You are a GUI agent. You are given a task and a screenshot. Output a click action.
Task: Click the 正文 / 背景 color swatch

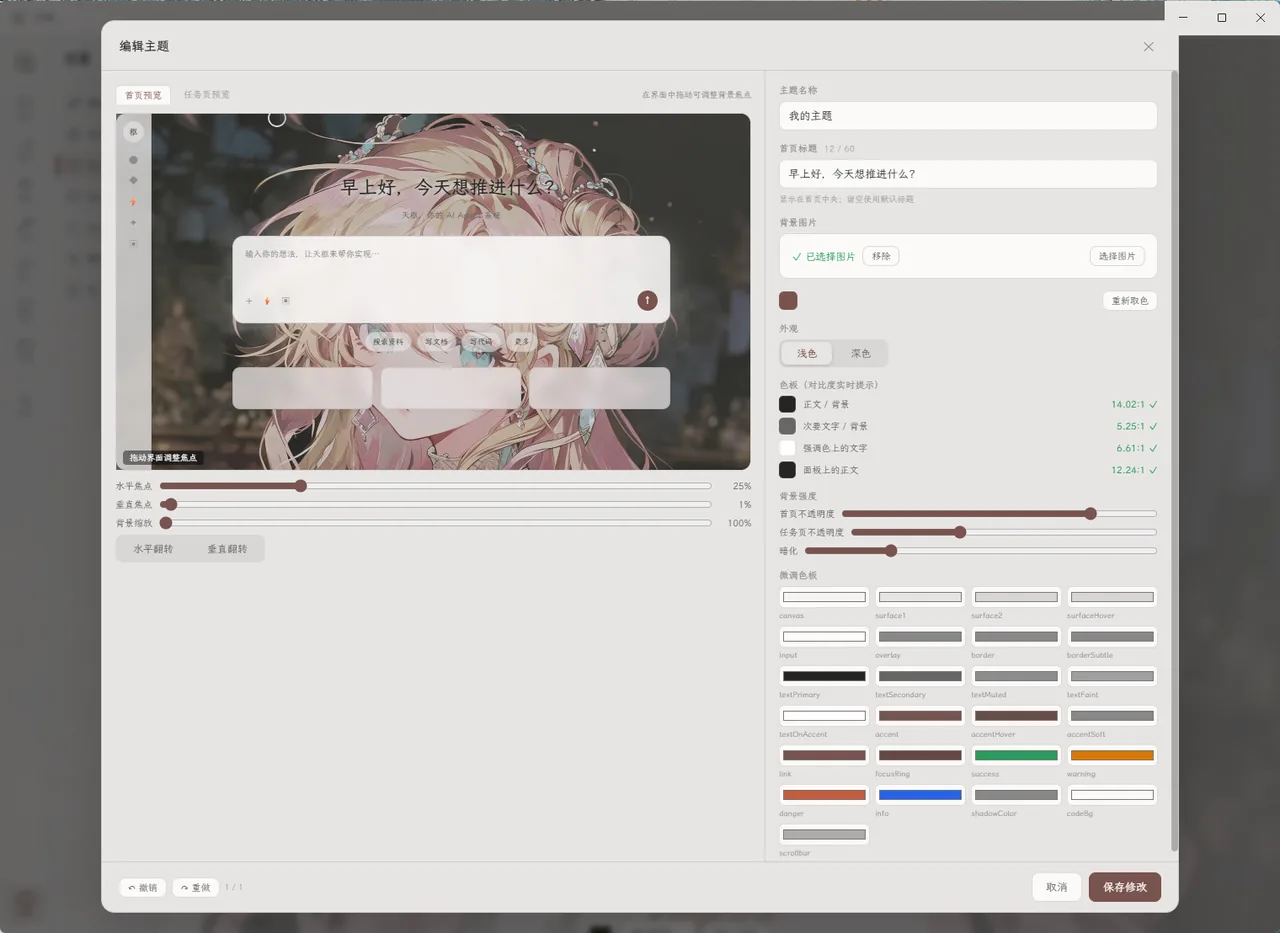pos(788,404)
